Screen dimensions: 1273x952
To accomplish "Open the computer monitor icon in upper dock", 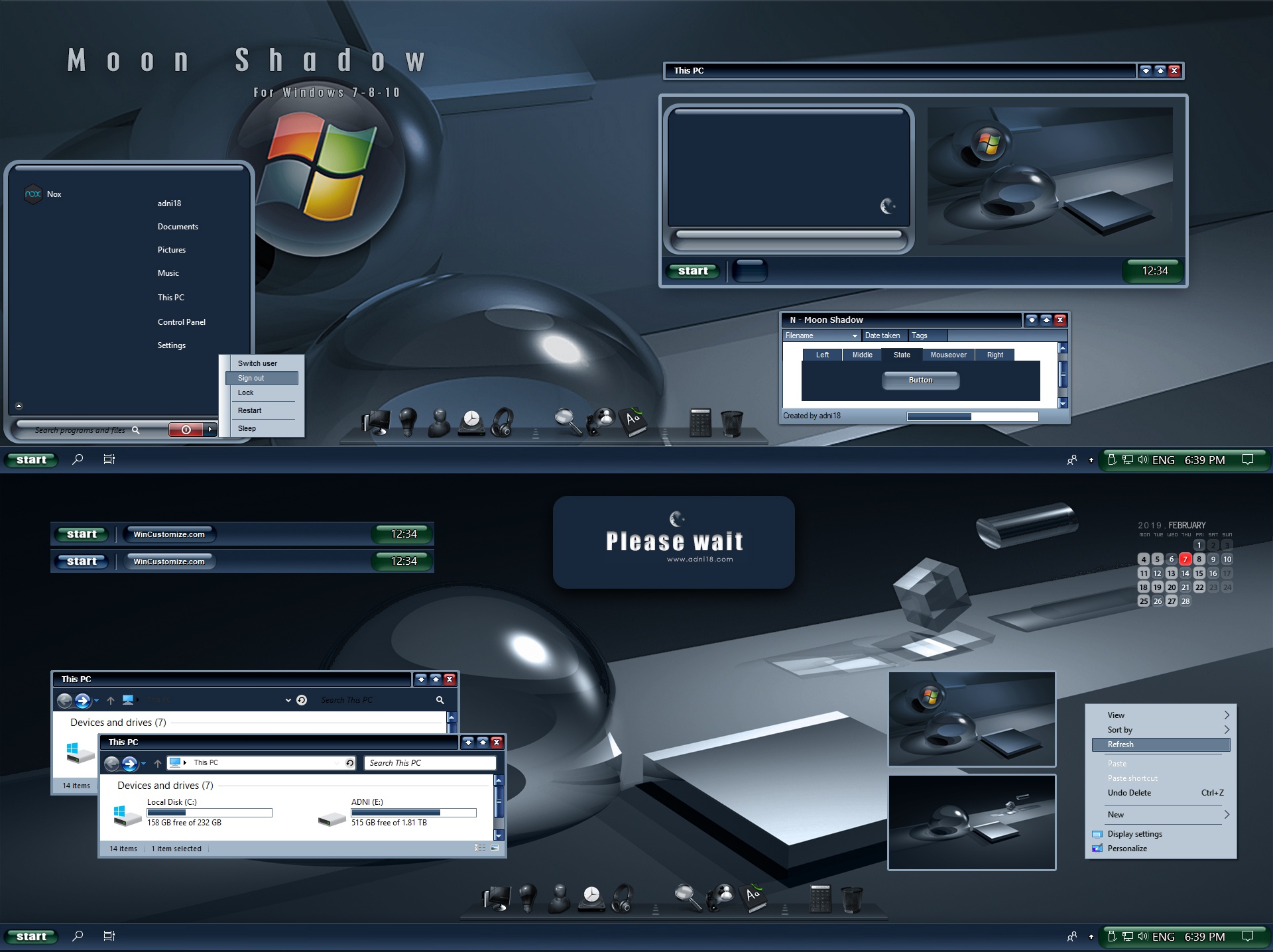I will (x=377, y=422).
